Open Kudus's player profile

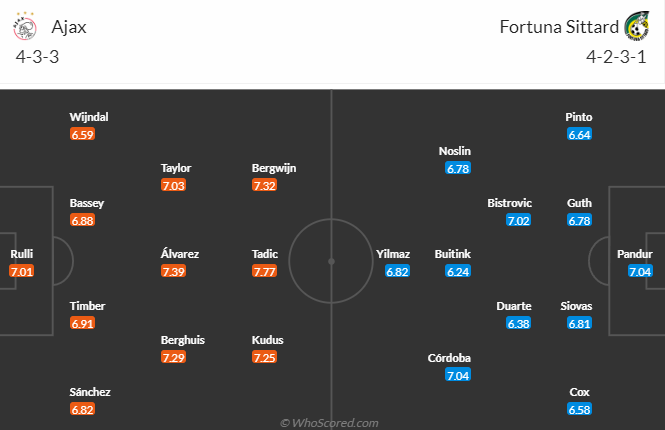[x=268, y=340]
